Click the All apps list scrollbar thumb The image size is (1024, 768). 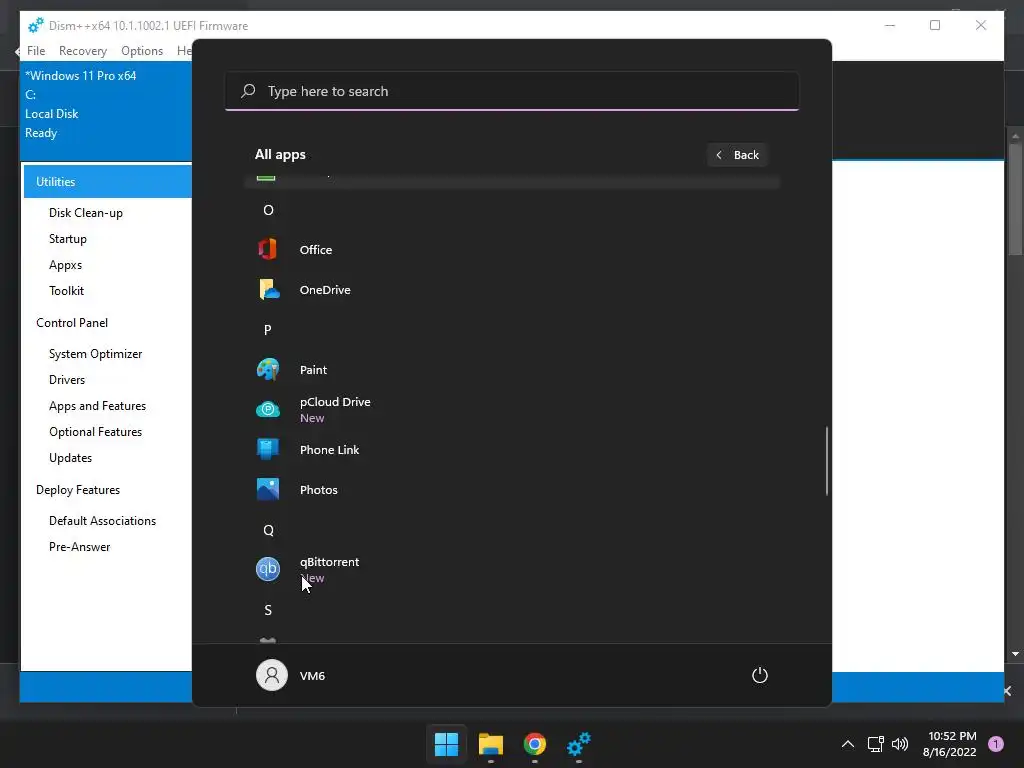point(827,461)
